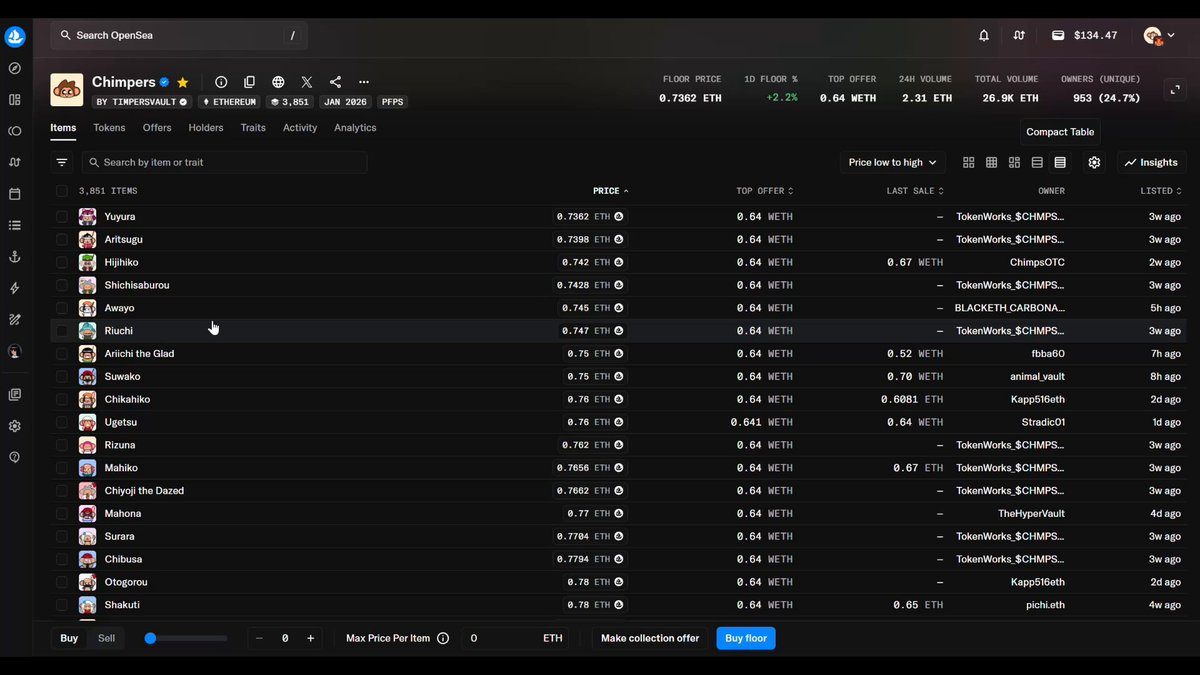Open the more options ellipsis menu

(364, 82)
